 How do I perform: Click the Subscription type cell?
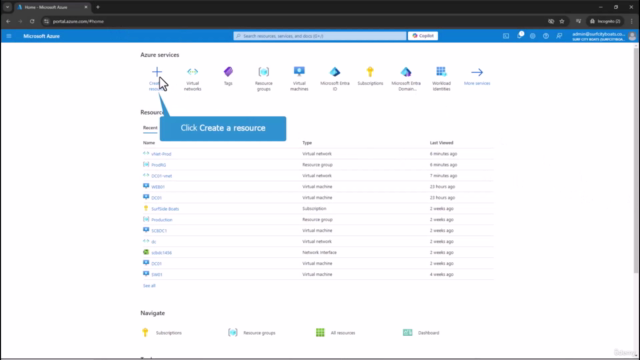(x=314, y=209)
